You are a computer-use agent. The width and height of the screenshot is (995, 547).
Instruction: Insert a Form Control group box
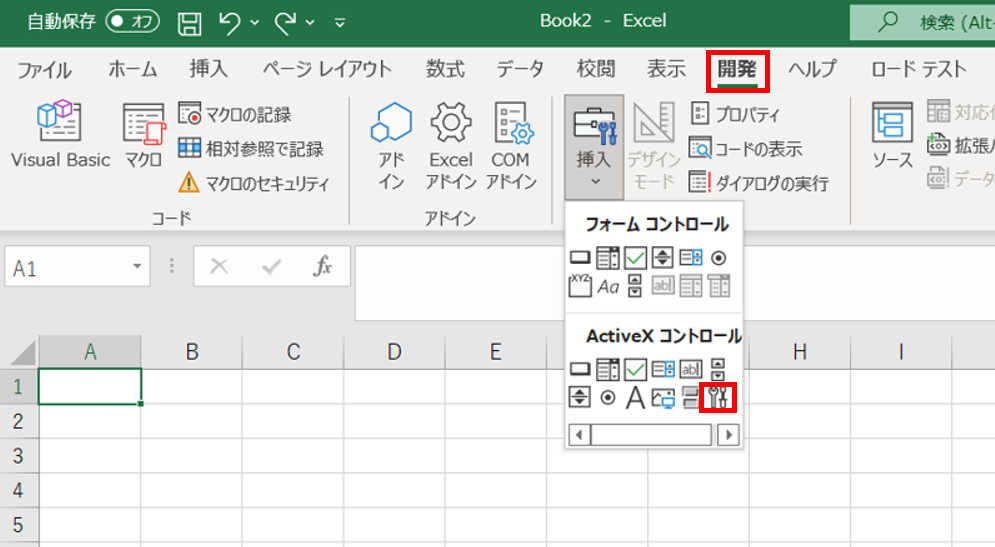pyautogui.click(x=579, y=286)
